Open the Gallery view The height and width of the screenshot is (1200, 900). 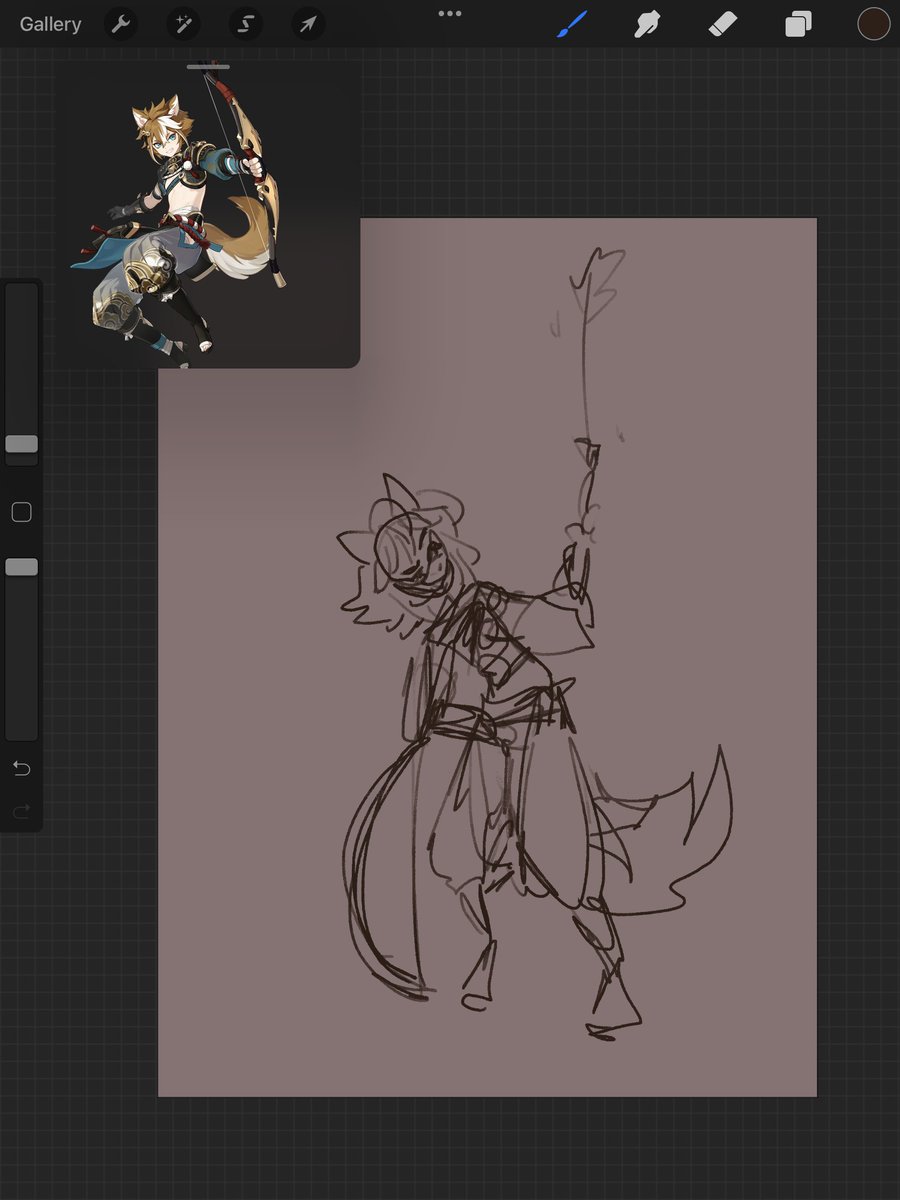click(x=50, y=24)
